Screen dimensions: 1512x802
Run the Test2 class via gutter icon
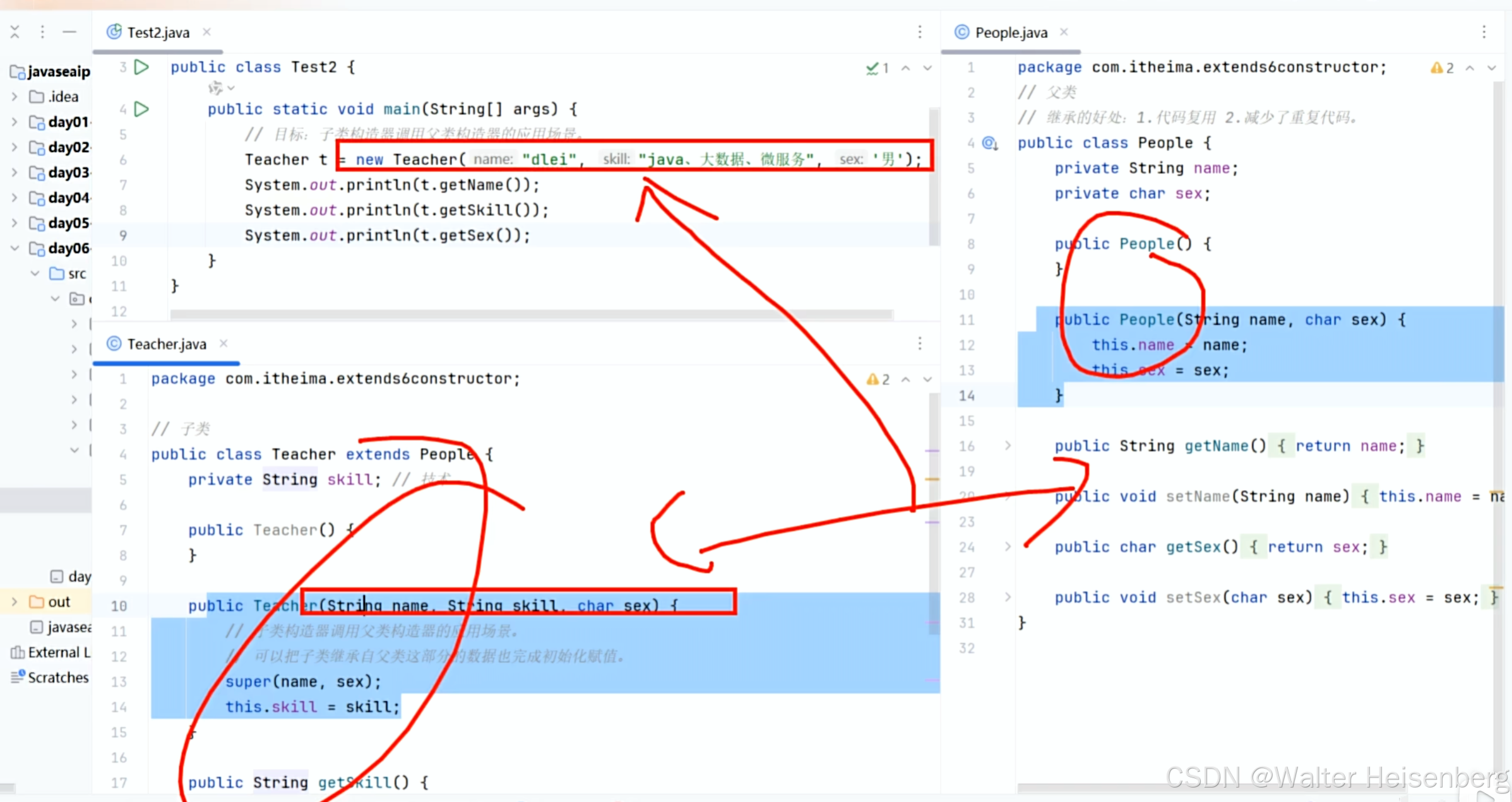(x=142, y=67)
